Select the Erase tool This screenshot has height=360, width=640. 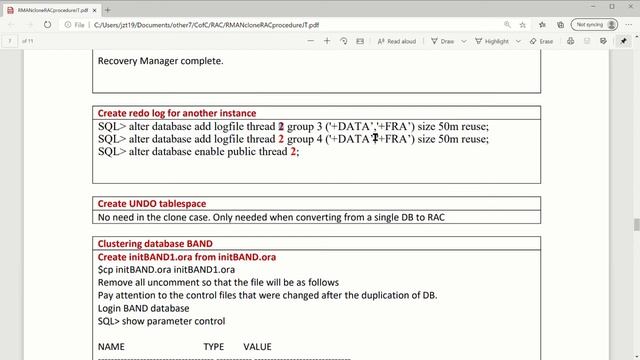(x=541, y=41)
